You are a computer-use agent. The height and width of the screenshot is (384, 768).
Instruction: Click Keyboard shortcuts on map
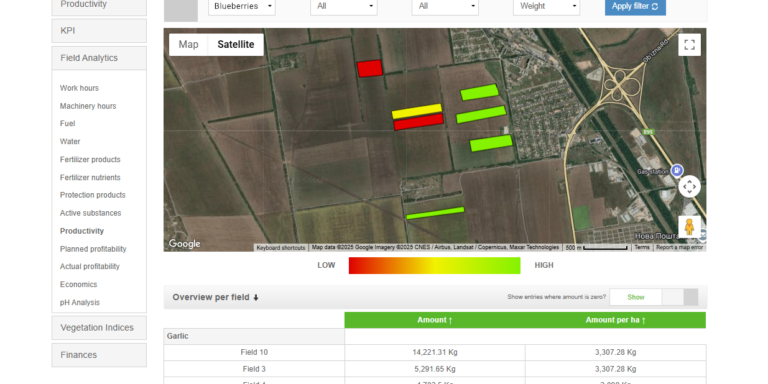pos(281,248)
